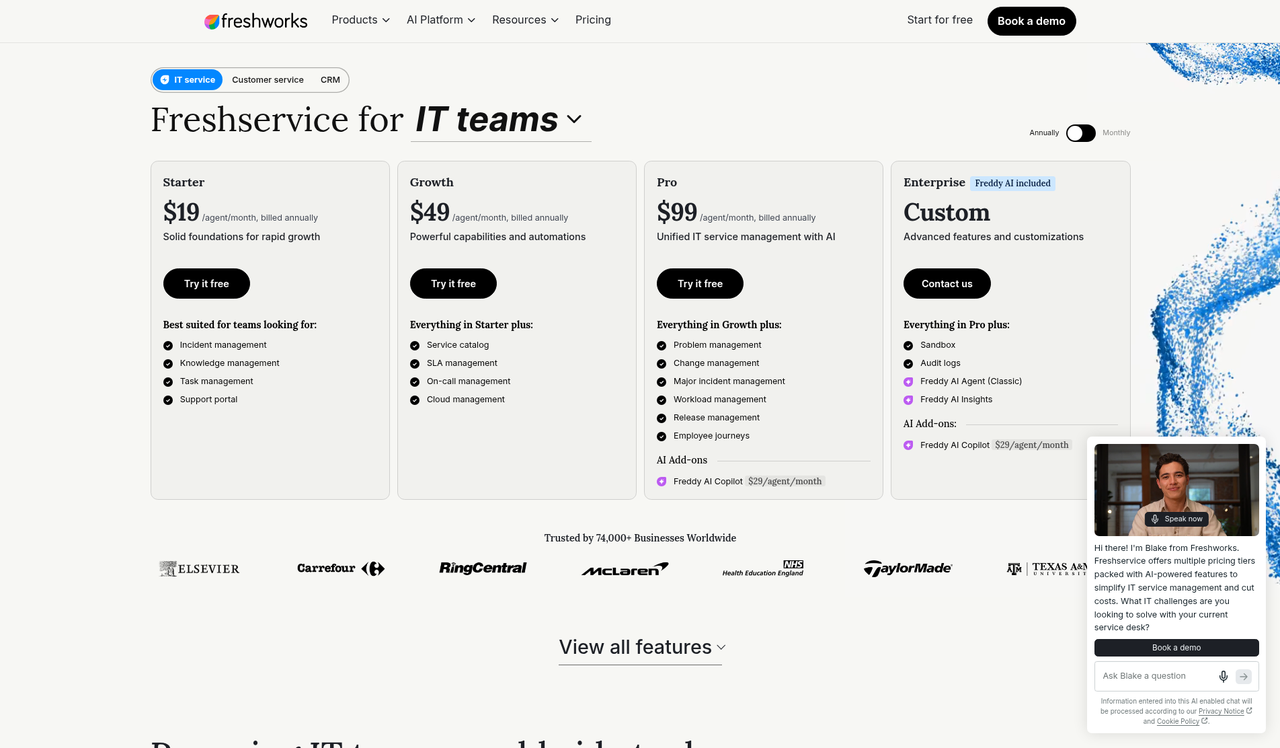This screenshot has height=748, width=1280.
Task: Click the RingCentral logo
Action: 483,568
